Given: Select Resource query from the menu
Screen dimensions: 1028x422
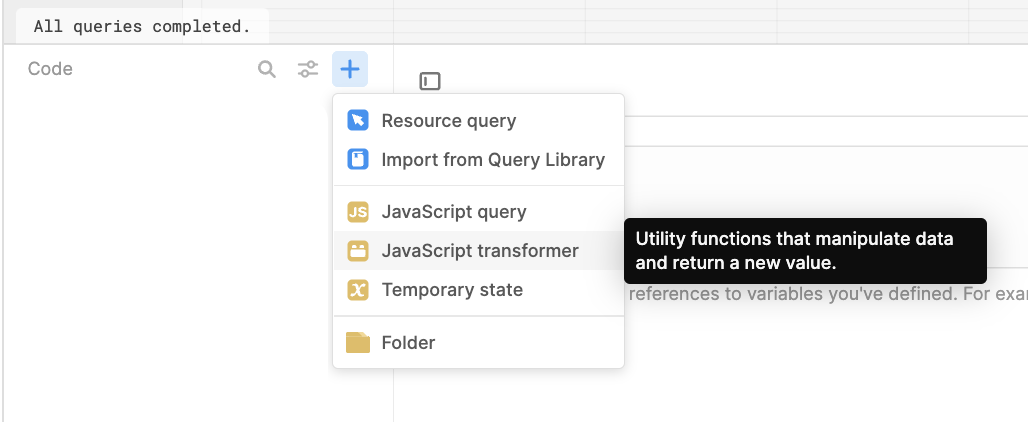Looking at the screenshot, I should click(449, 121).
